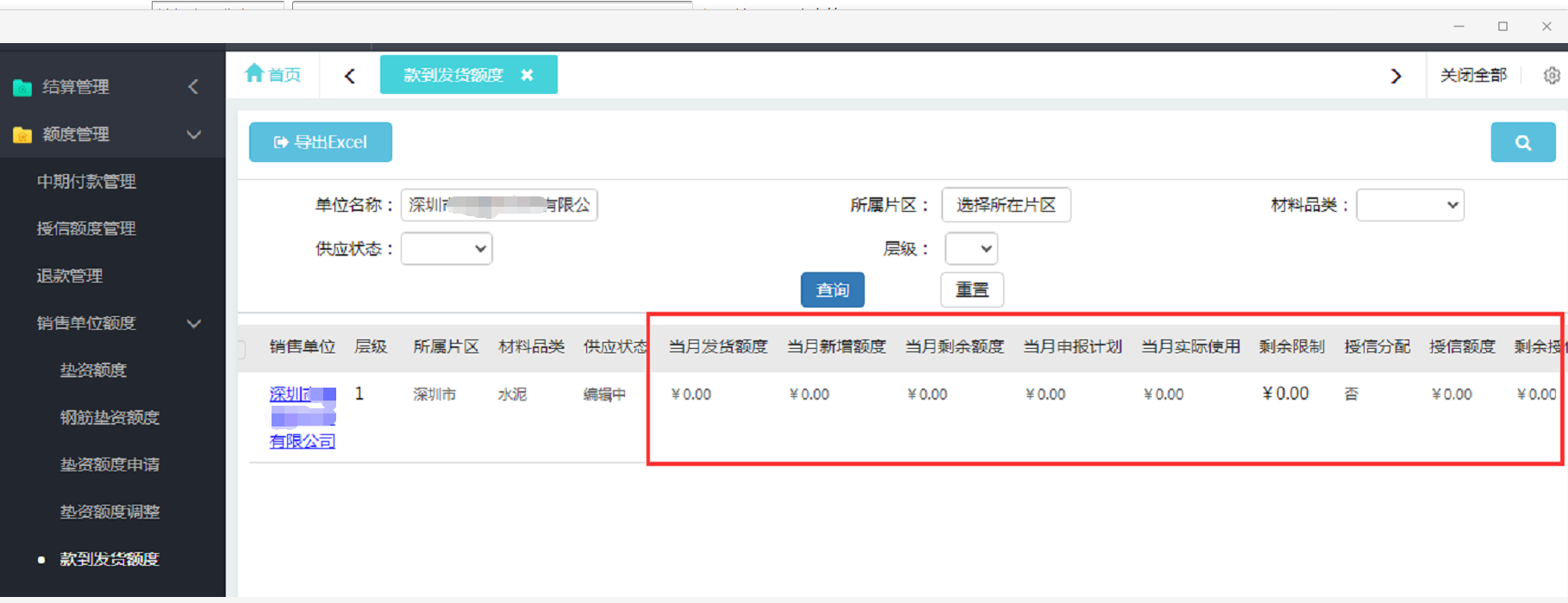
Task: Close the 款到发货额度 tab
Action: 527,75
